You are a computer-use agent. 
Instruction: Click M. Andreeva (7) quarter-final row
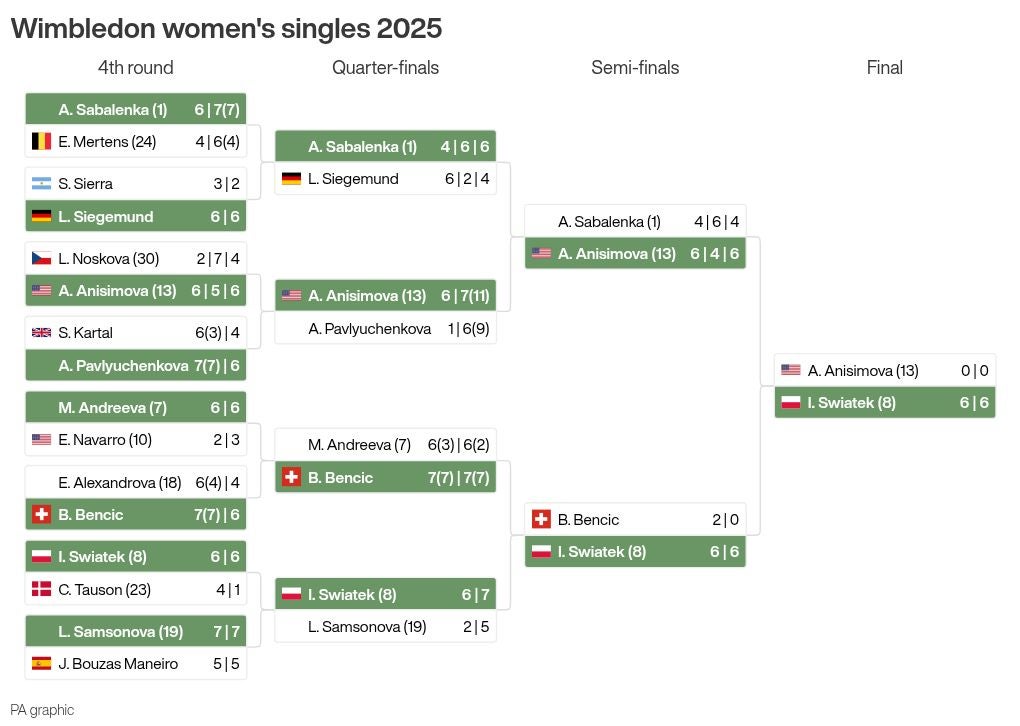click(x=386, y=445)
